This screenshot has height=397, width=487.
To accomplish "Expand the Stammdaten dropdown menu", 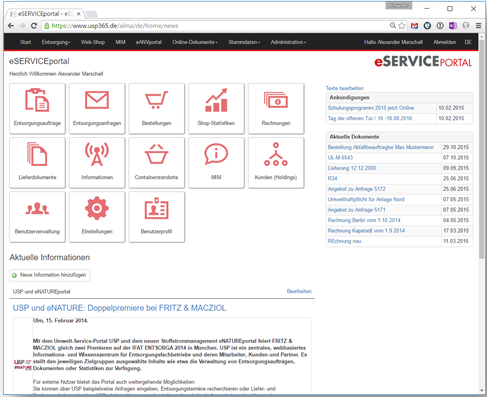I will 244,42.
